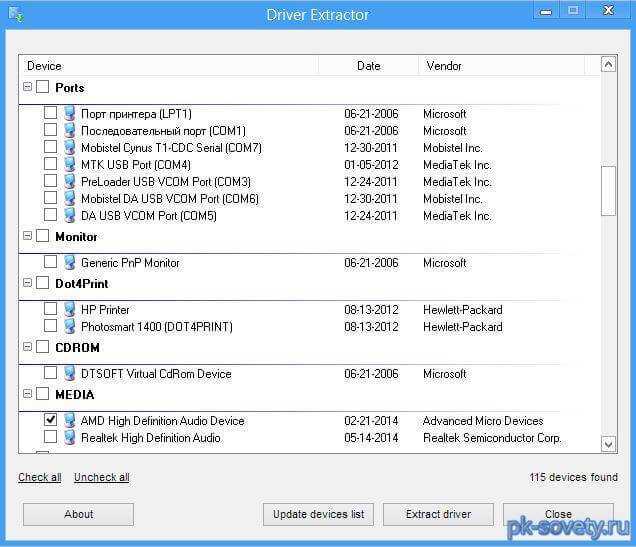Collapse the Monitor group
The image size is (636, 547).
[27, 236]
